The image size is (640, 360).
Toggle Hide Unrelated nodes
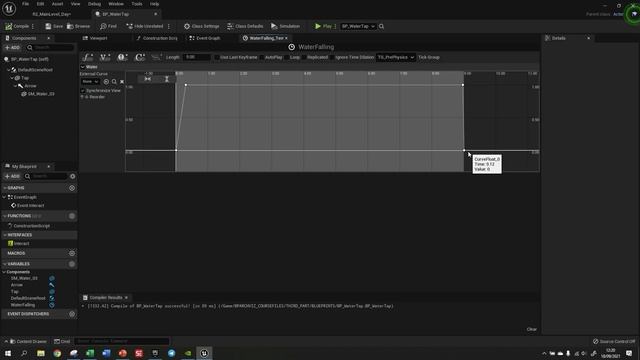point(145,26)
